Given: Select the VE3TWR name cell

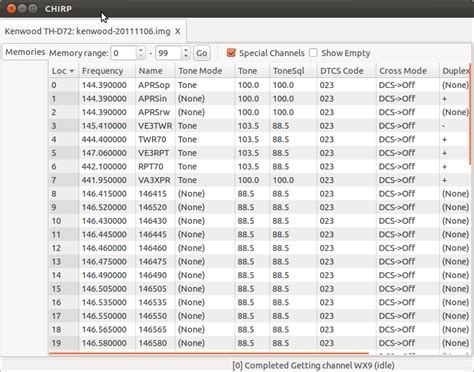Looking at the screenshot, I should tap(155, 126).
